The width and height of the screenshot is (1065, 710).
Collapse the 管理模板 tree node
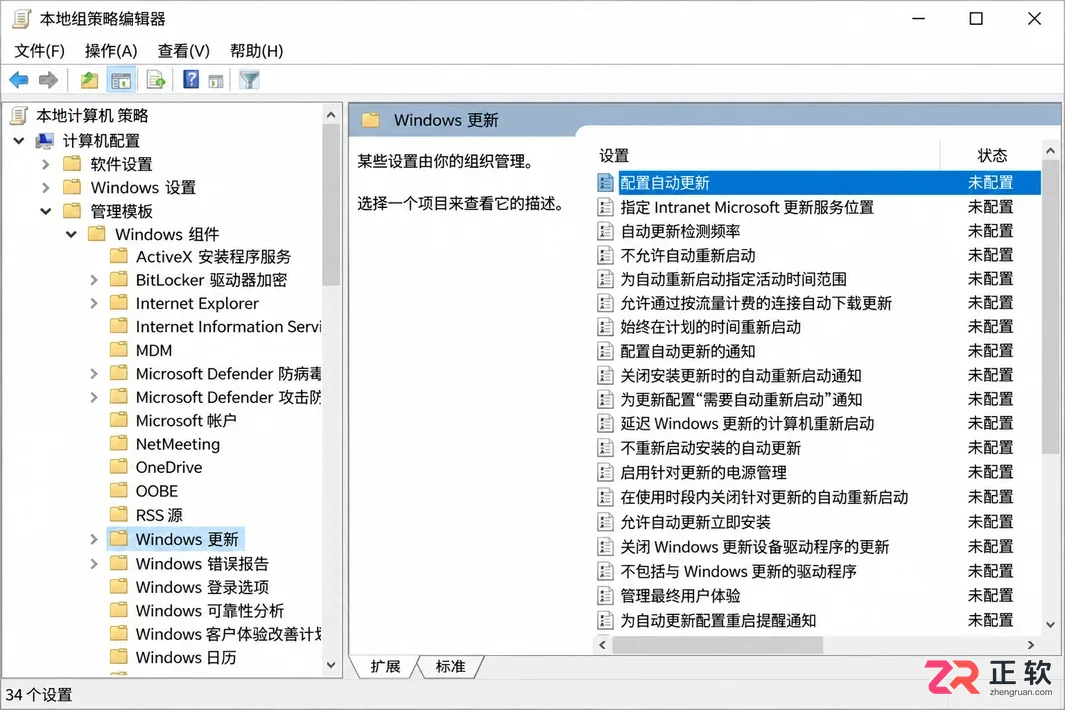pos(46,211)
